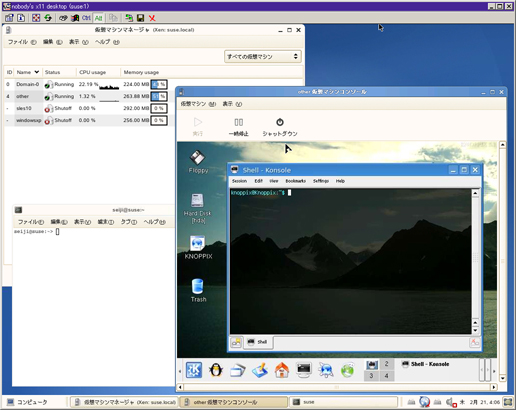Image resolution: width=516 pixels, height=410 pixels.
Task: Click CPU usage column header
Action: click(x=92, y=72)
